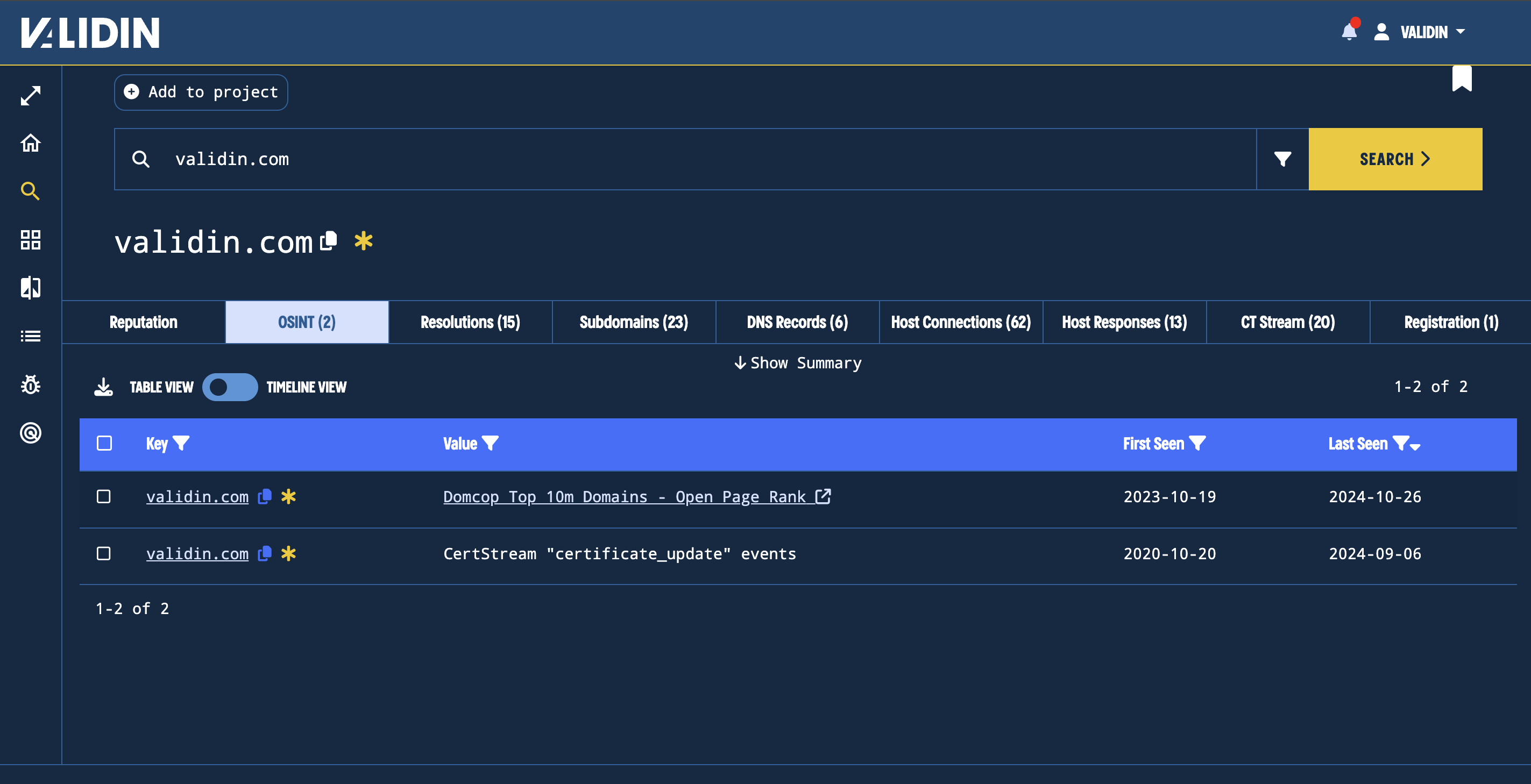Click the Validin logo
This screenshot has height=784, width=1531.
pyautogui.click(x=90, y=32)
